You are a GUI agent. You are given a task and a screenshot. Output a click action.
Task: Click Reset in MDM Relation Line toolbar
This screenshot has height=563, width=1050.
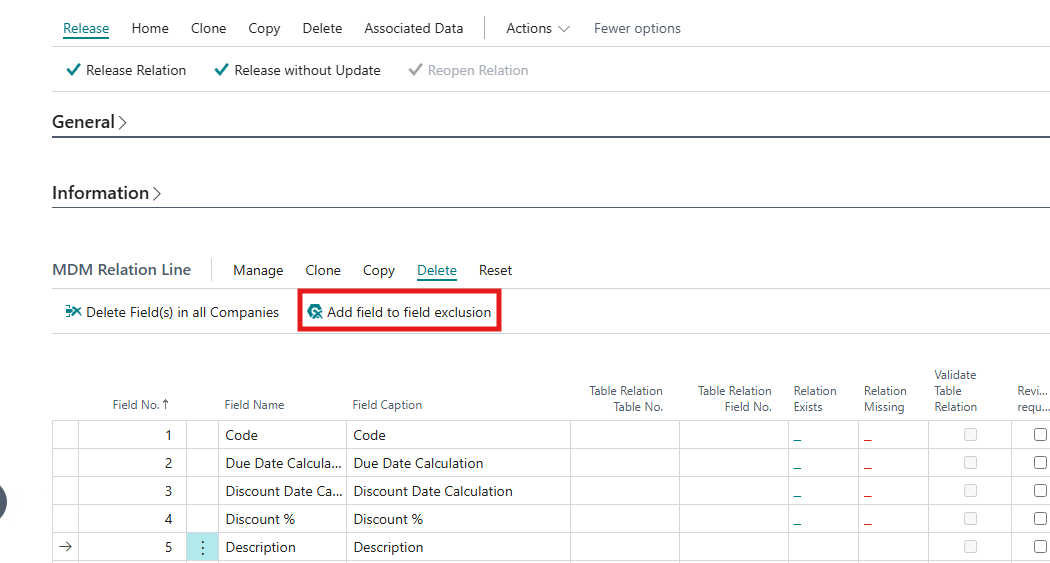pos(495,270)
